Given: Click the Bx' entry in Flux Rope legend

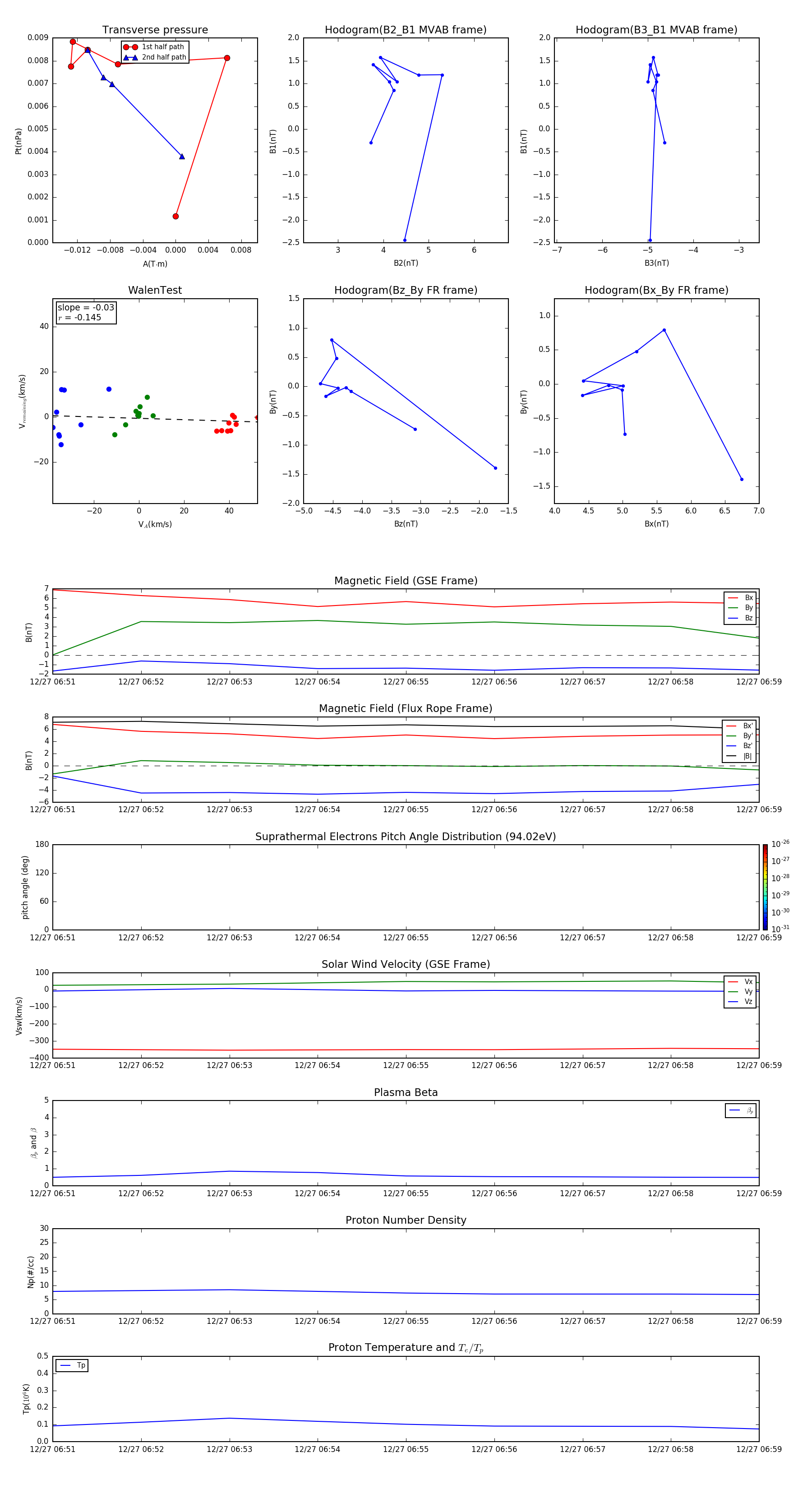Looking at the screenshot, I should pos(739,726).
